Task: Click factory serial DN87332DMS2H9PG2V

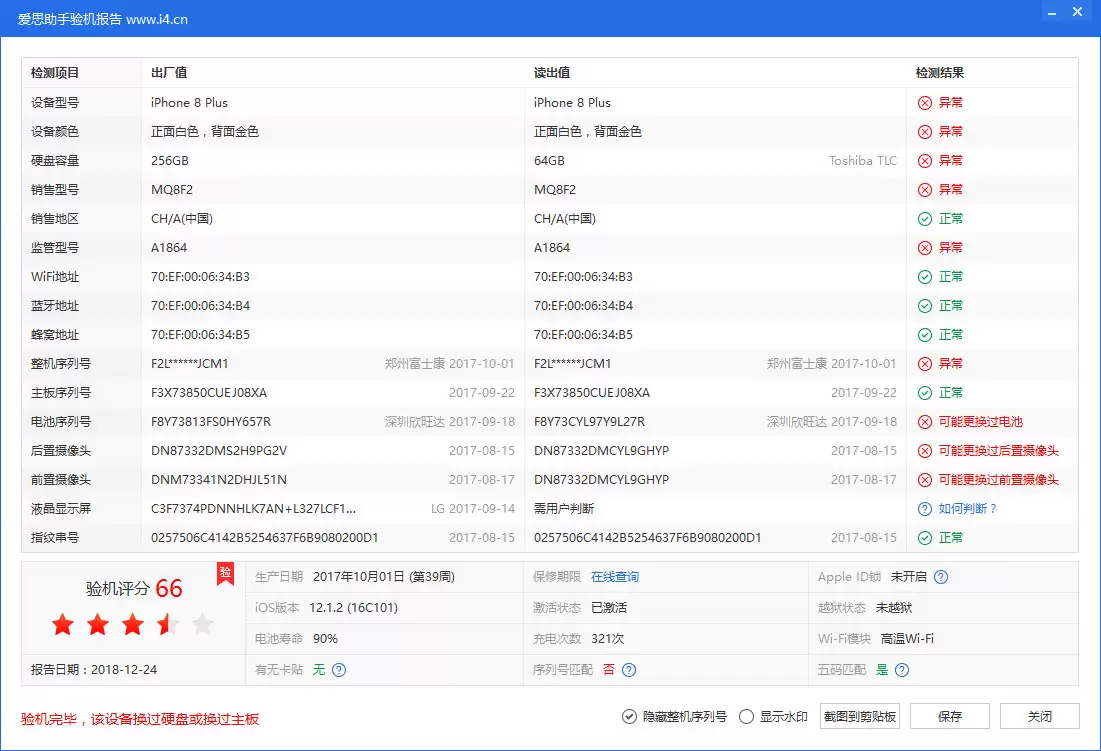Action: 219,451
